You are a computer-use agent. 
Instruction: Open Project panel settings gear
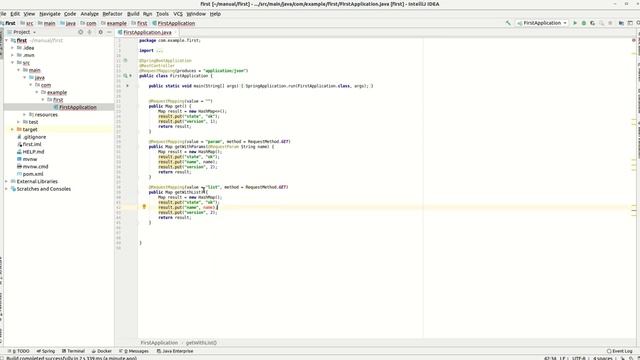point(100,32)
